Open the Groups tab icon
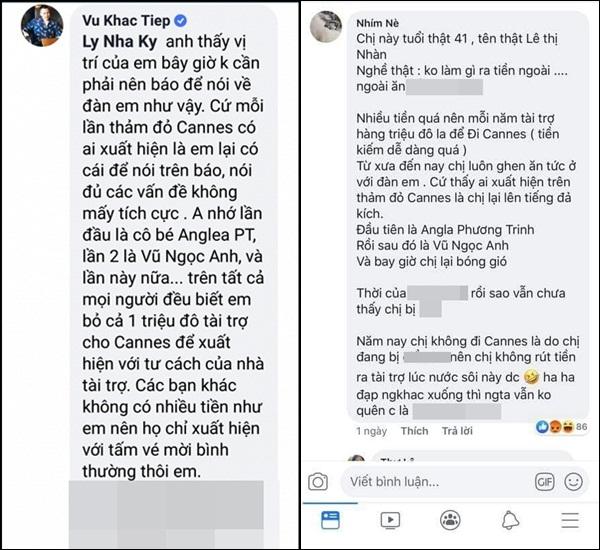 pos(450,519)
